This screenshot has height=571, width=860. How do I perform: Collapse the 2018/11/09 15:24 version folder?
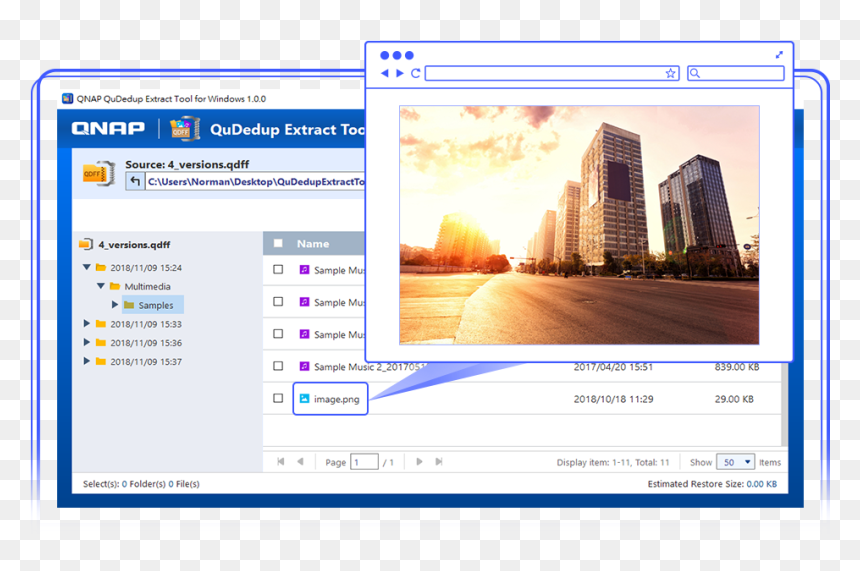click(x=87, y=268)
